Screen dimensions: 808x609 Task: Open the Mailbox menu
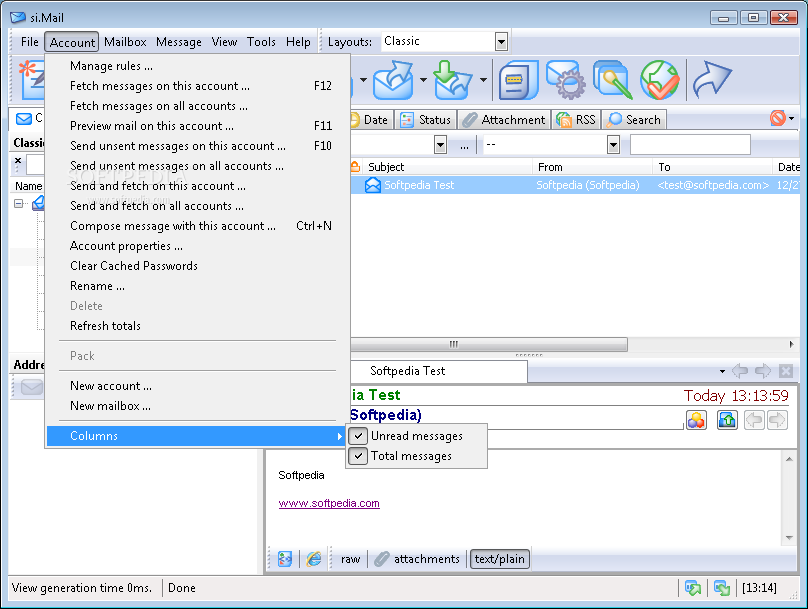coord(125,42)
